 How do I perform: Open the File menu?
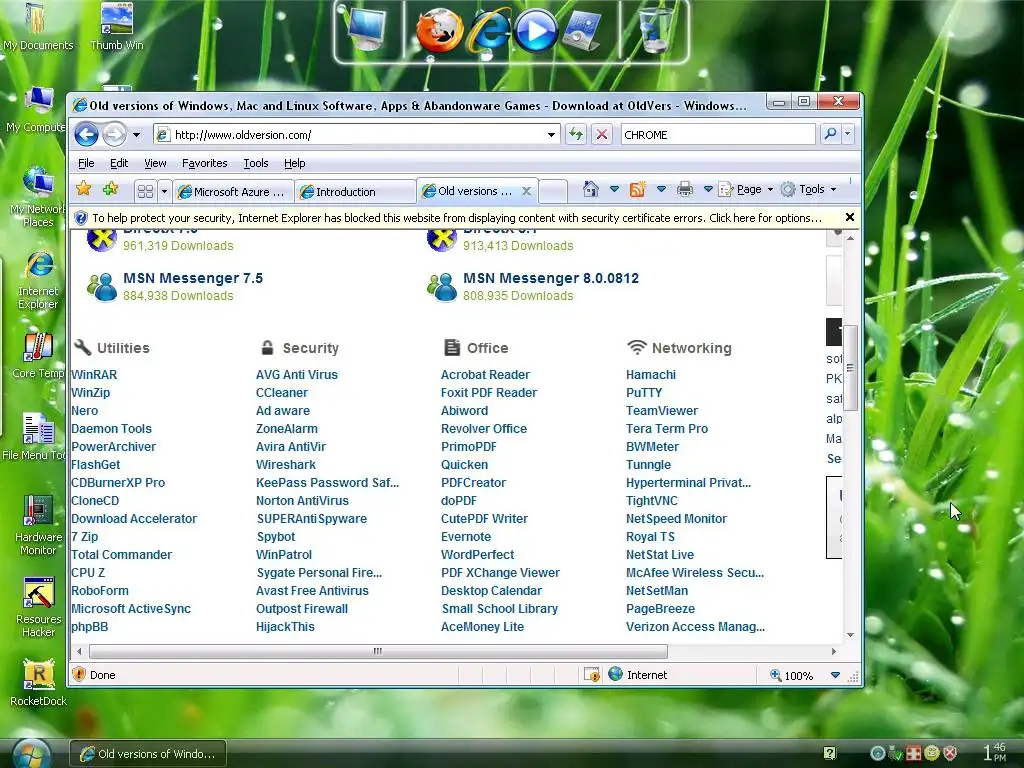pos(86,163)
